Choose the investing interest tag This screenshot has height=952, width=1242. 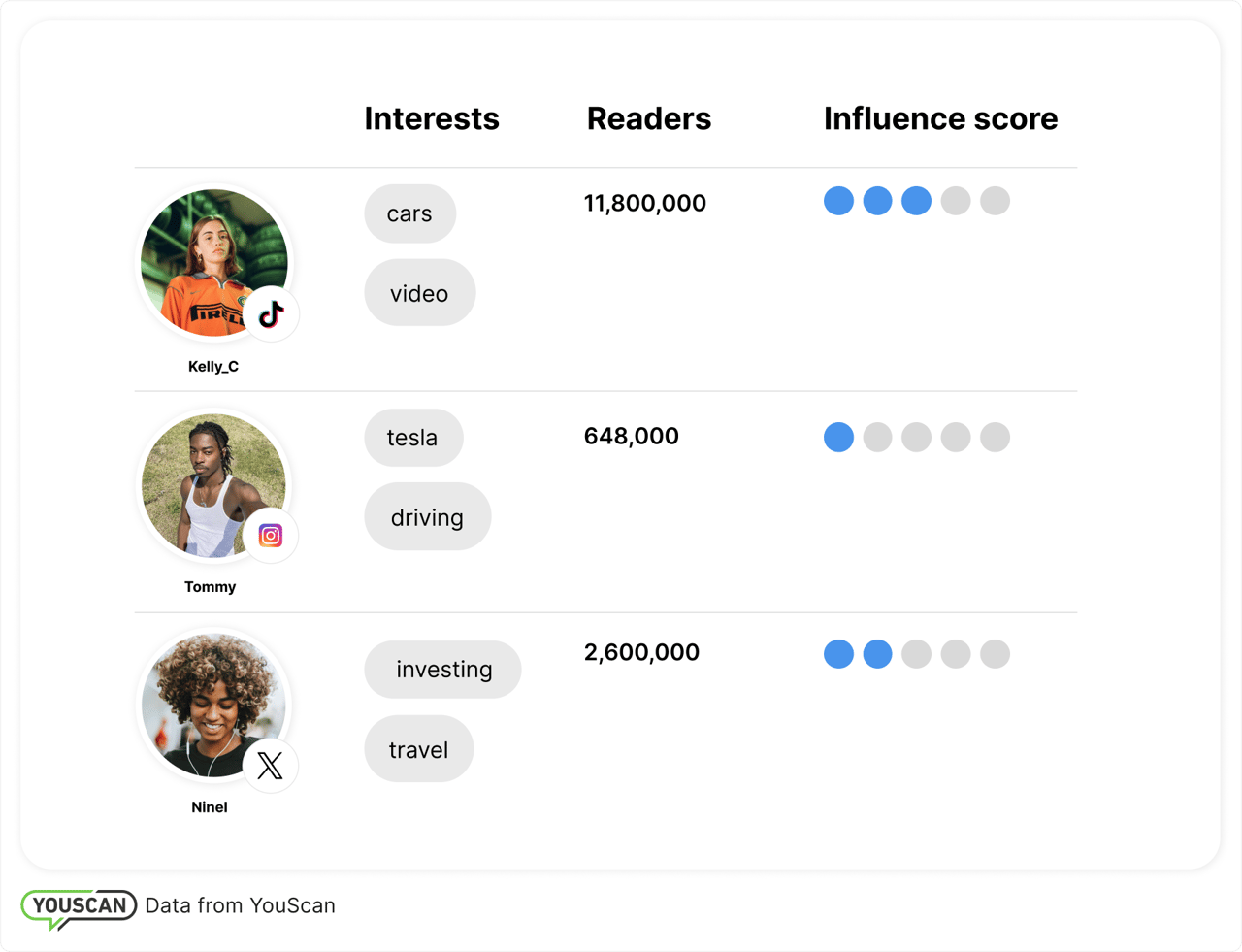(443, 670)
